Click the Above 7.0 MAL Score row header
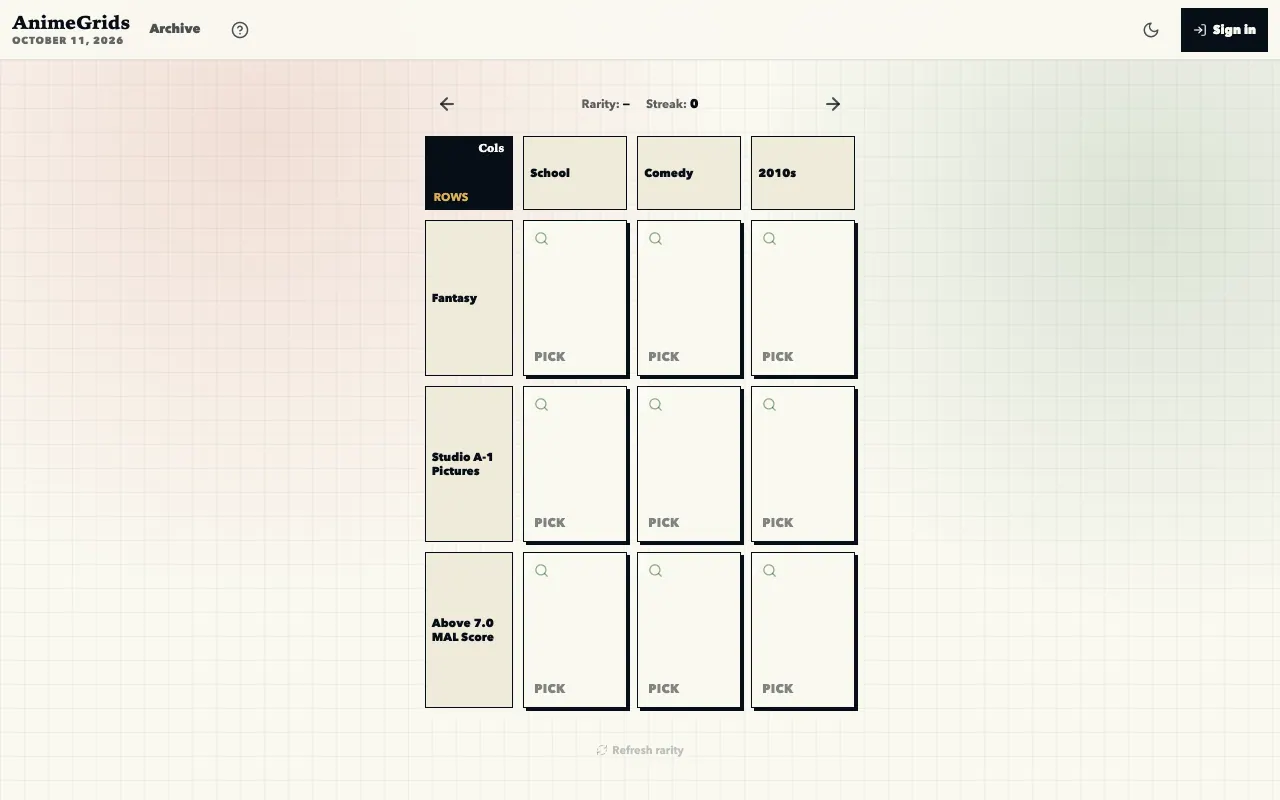Image resolution: width=1280 pixels, height=800 pixels. 469,630
